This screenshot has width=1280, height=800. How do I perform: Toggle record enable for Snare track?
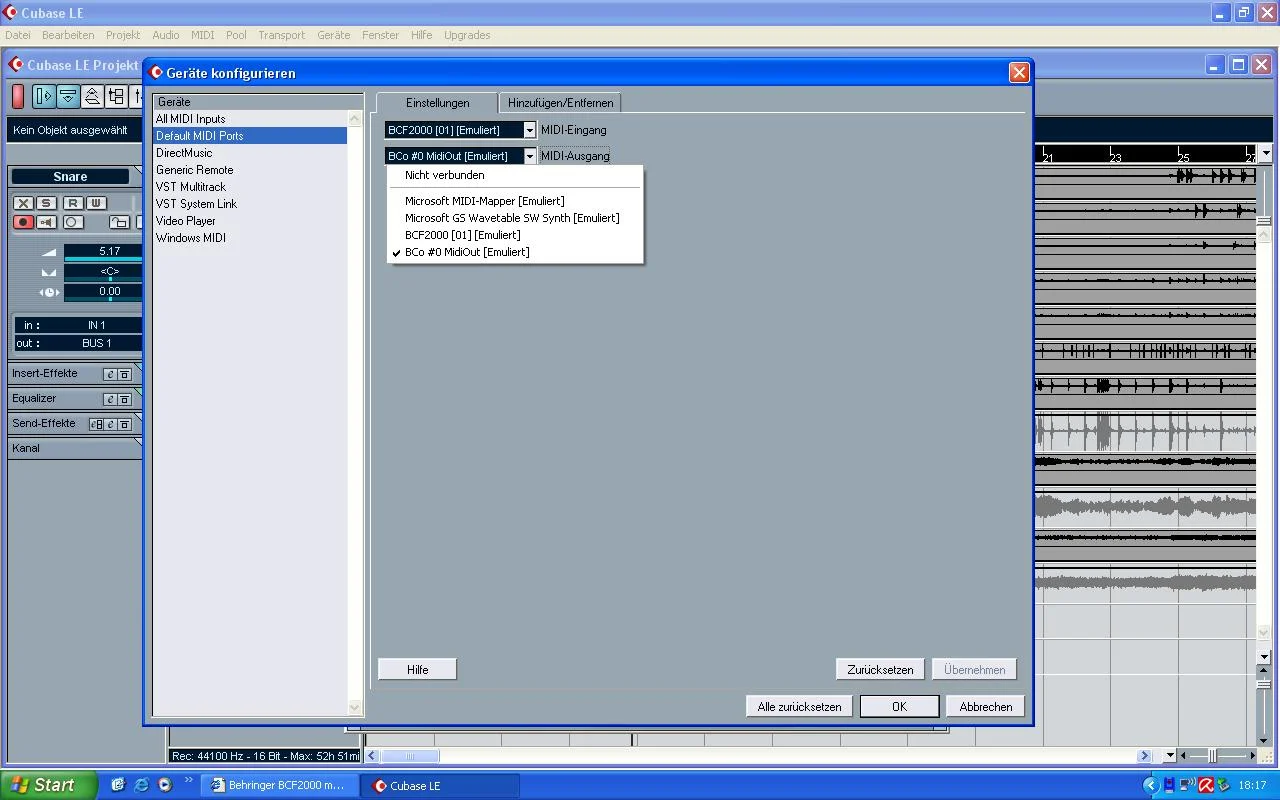(x=23, y=222)
